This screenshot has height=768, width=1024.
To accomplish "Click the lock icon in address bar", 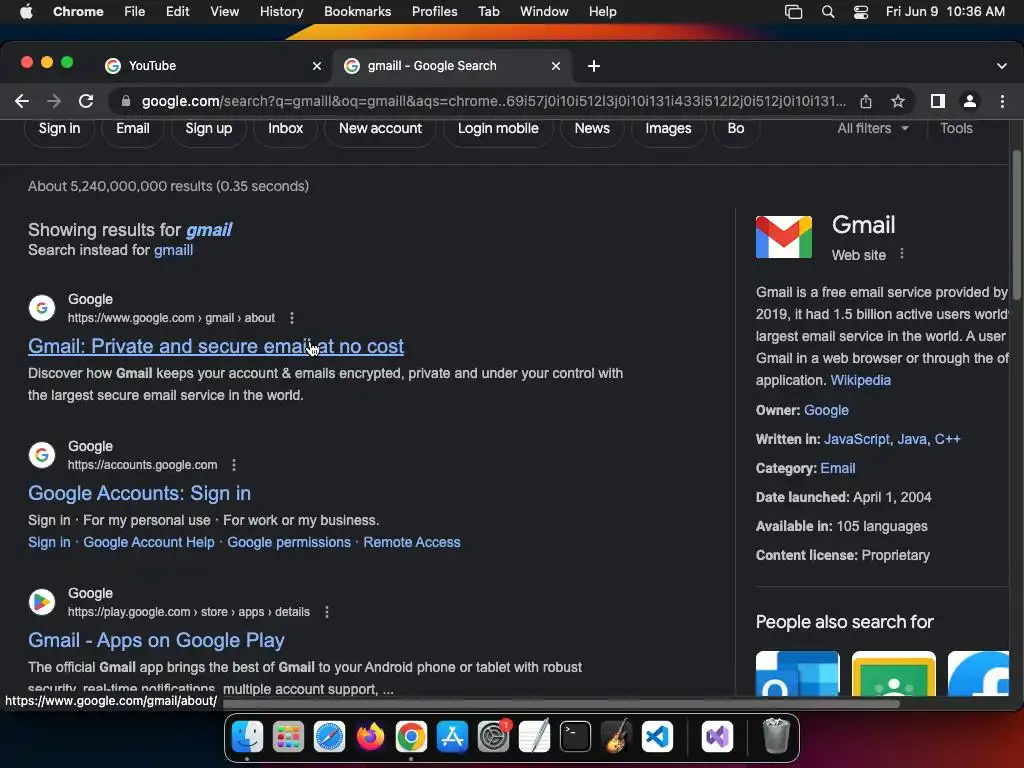I will (126, 101).
